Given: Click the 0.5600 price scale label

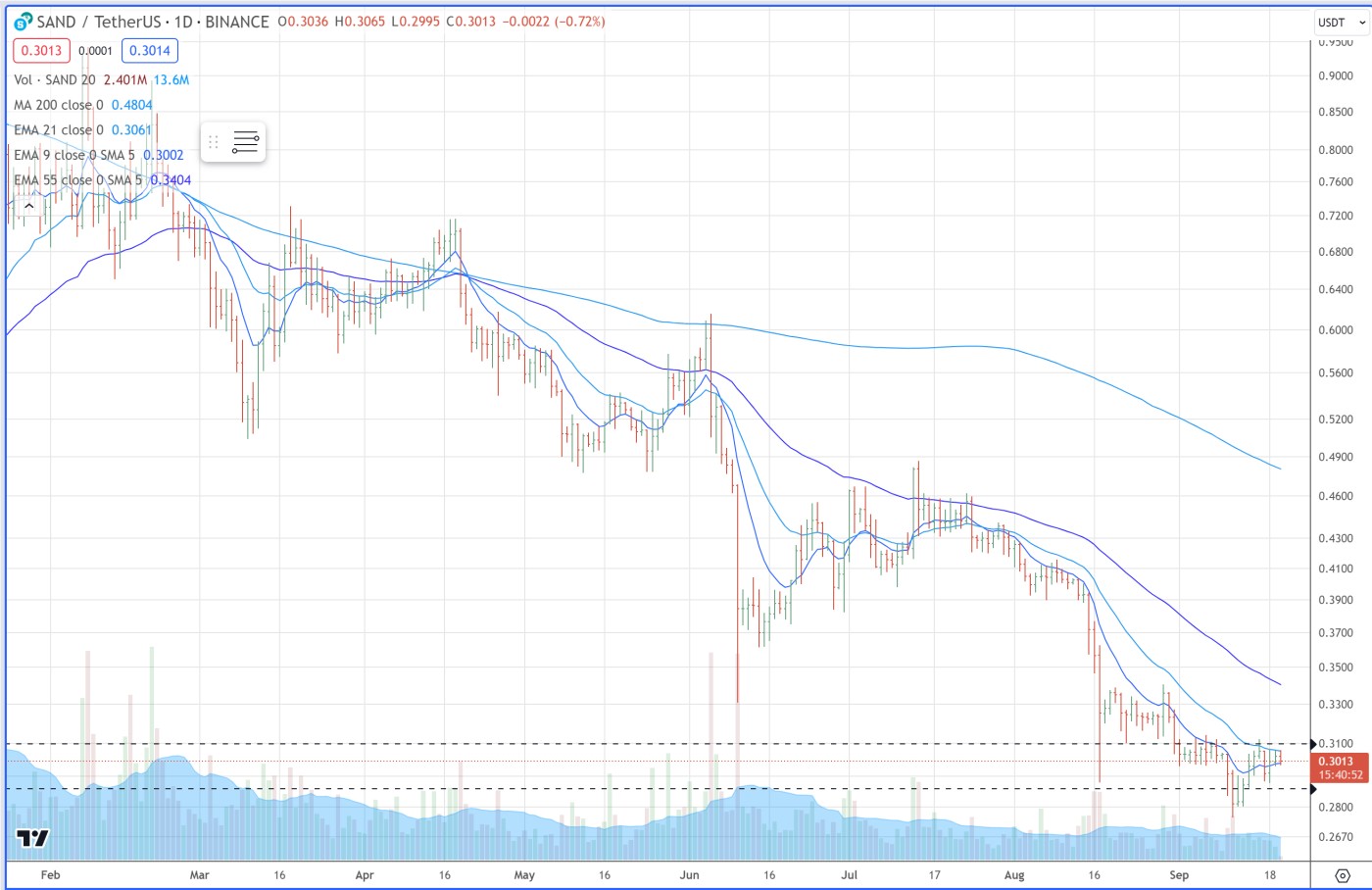Looking at the screenshot, I should pos(1336,372).
